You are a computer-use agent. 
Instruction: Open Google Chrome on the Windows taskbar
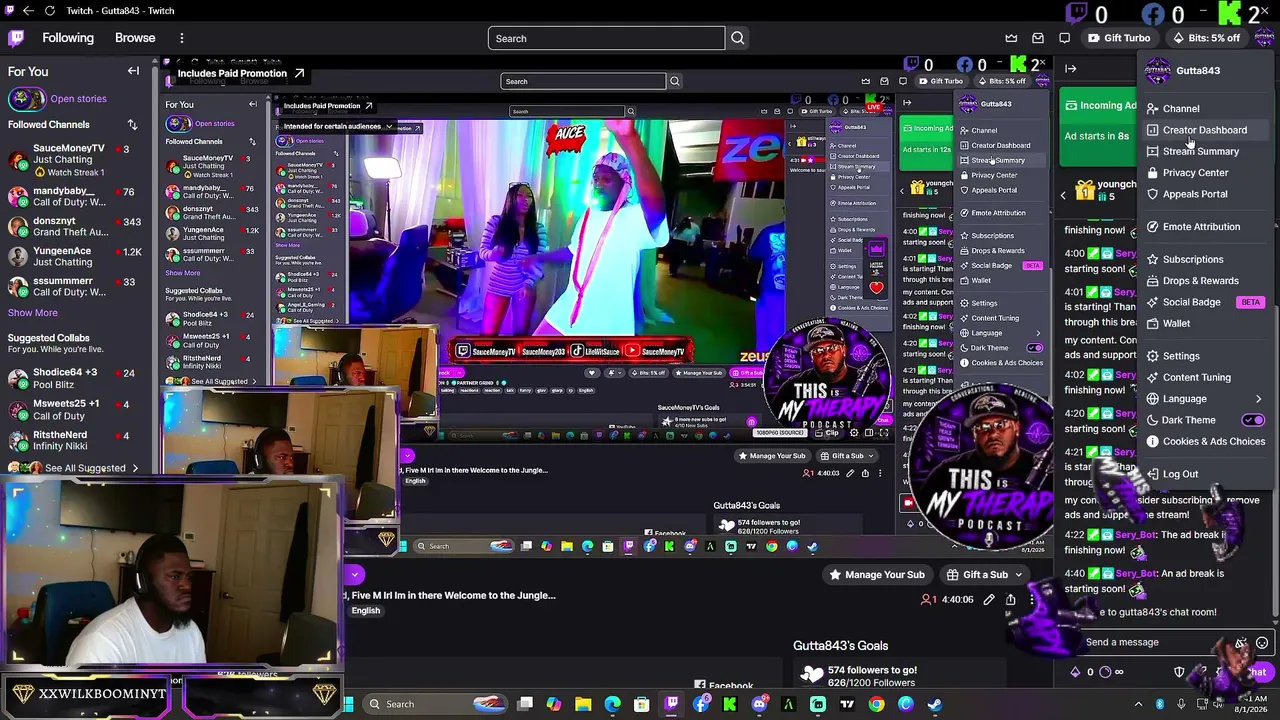click(876, 704)
